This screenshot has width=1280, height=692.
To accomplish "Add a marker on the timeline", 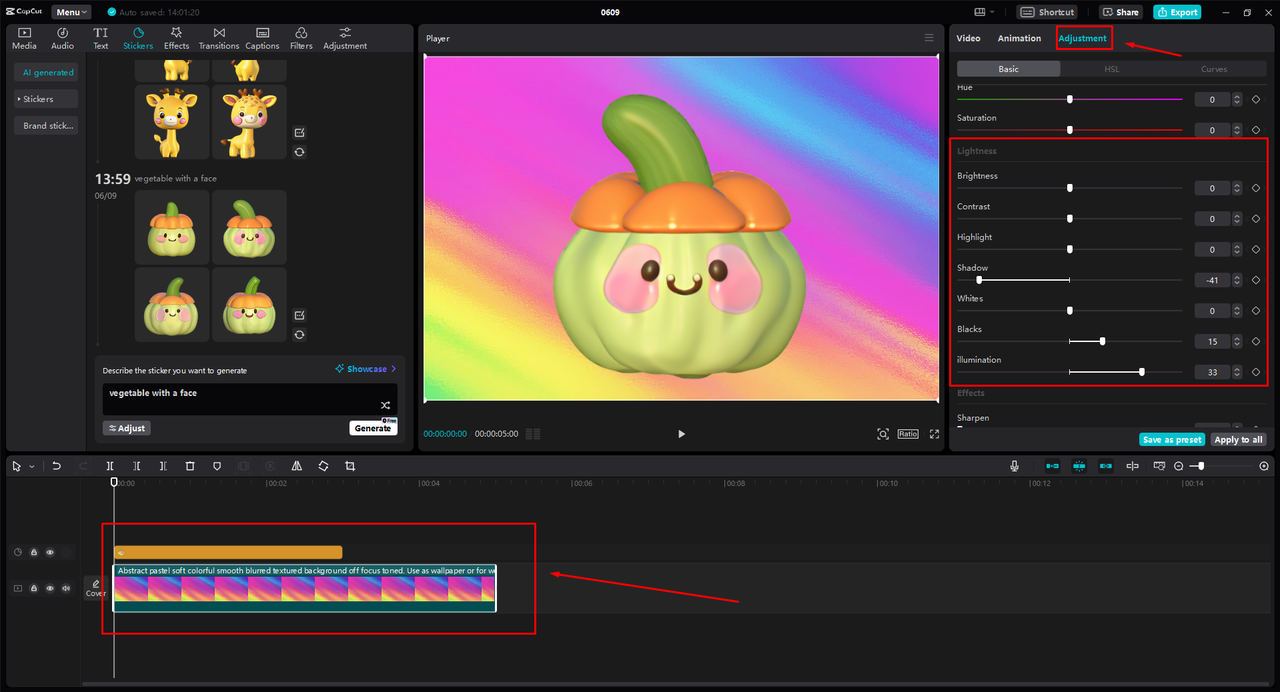I will (x=217, y=466).
